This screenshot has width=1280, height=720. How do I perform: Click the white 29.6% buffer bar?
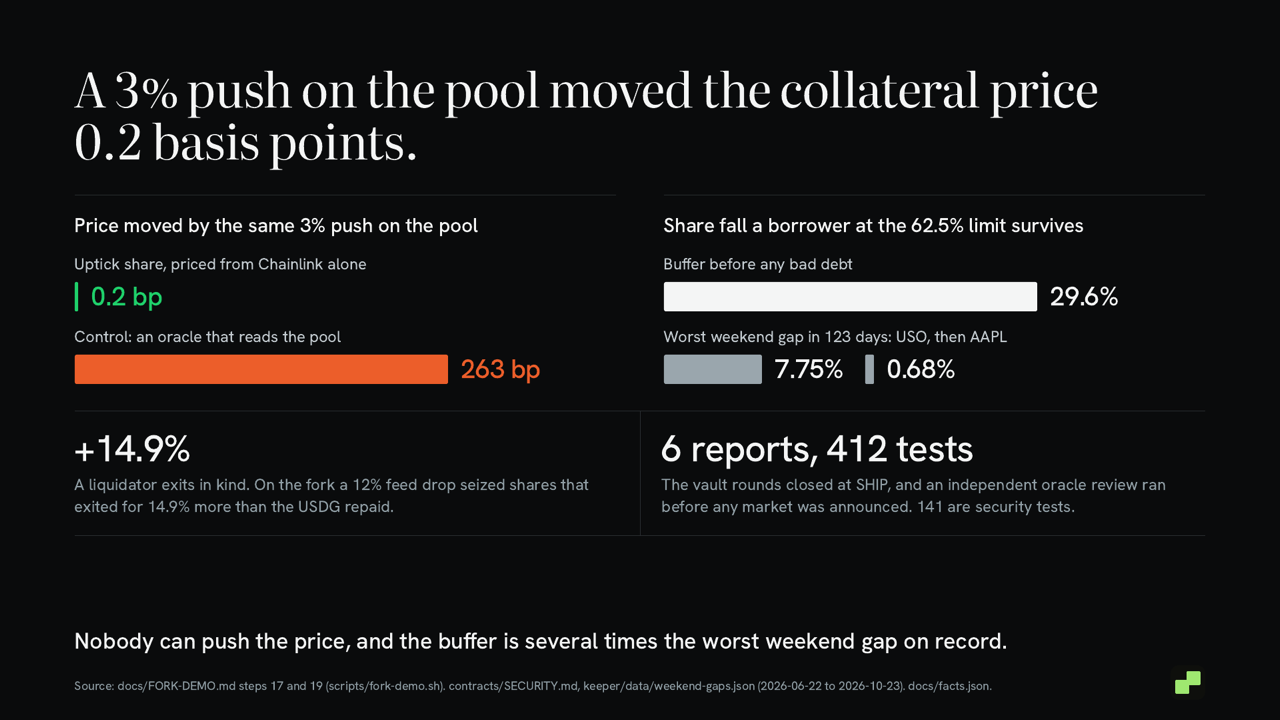[x=850, y=297]
